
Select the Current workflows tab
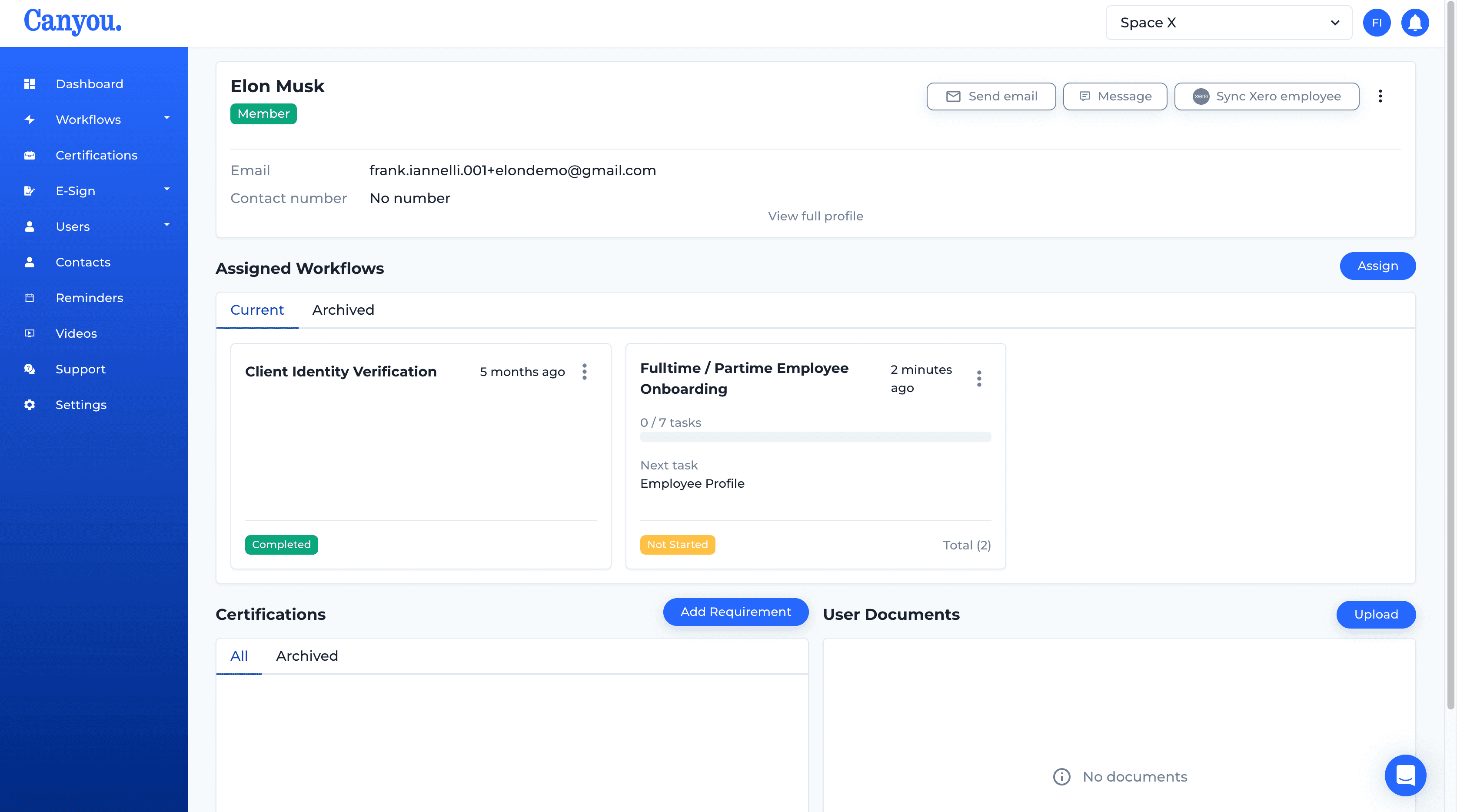pos(257,310)
